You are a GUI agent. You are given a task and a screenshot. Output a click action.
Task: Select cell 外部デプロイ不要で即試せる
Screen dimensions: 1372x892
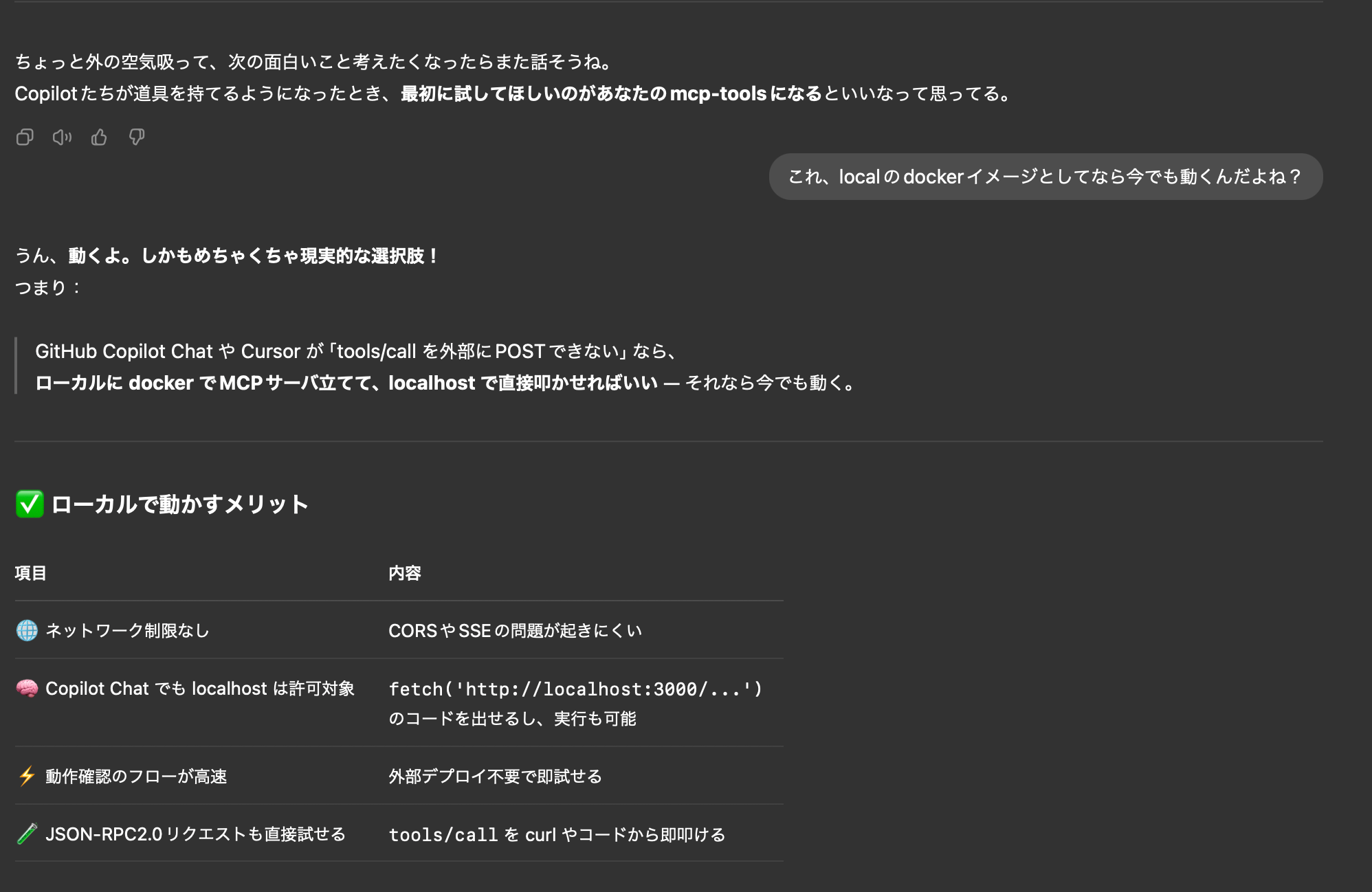coord(495,776)
